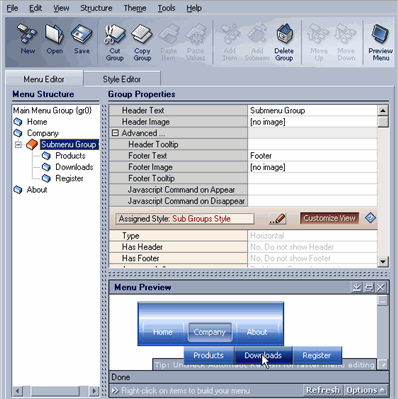Open the Tools menu
Viewport: 398px width, 399px height.
pos(166,8)
